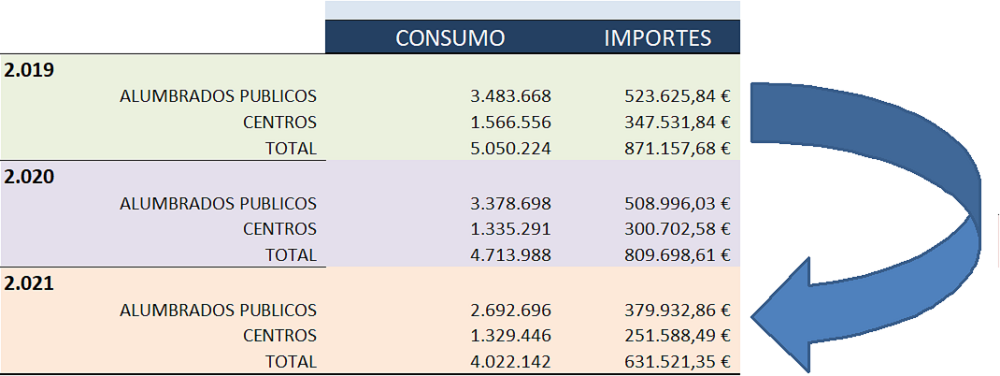Select the 2021 TOTAL consumption 4.022.142
The height and width of the screenshot is (376, 1000).
coord(510,362)
